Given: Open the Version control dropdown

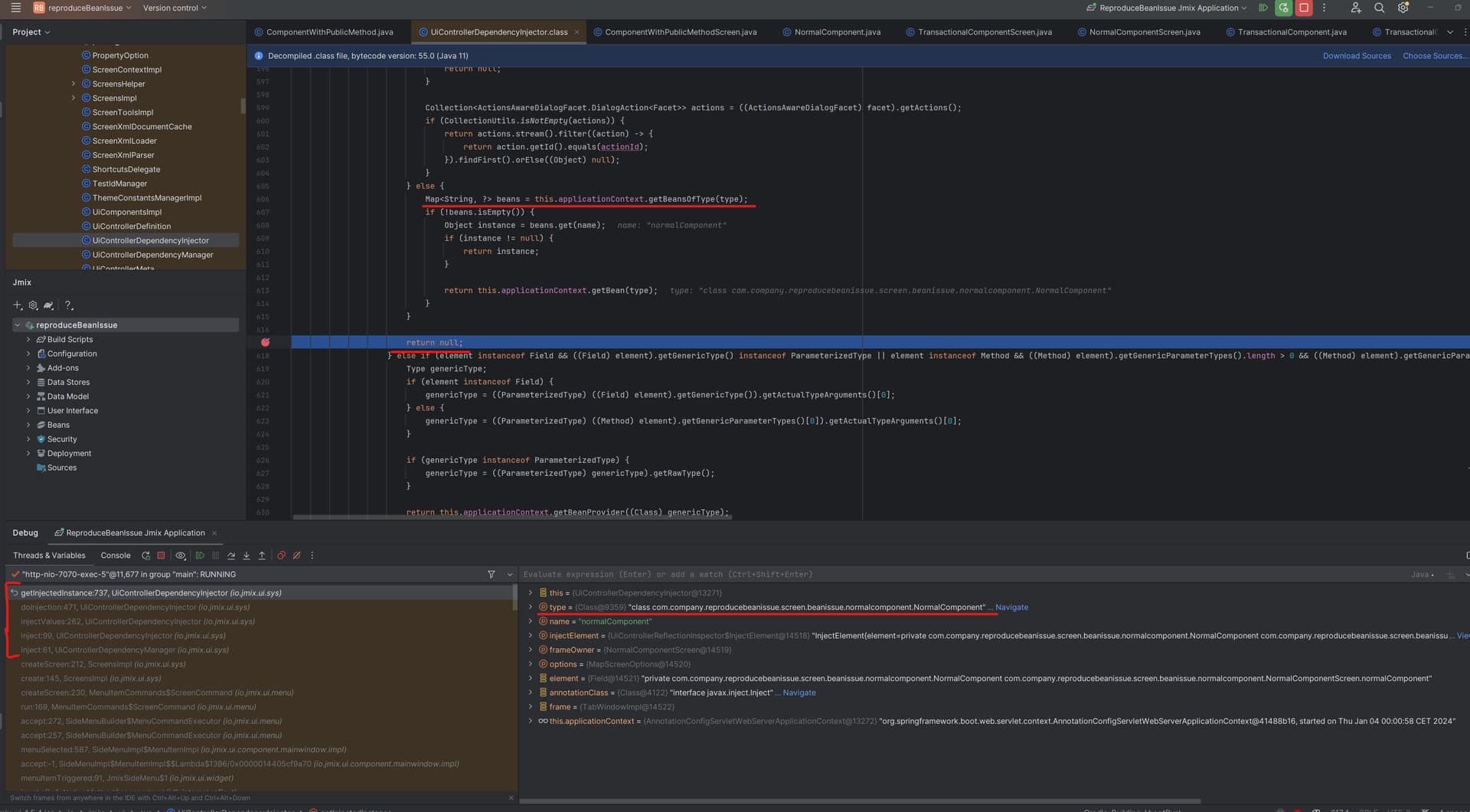Looking at the screenshot, I should point(175,8).
